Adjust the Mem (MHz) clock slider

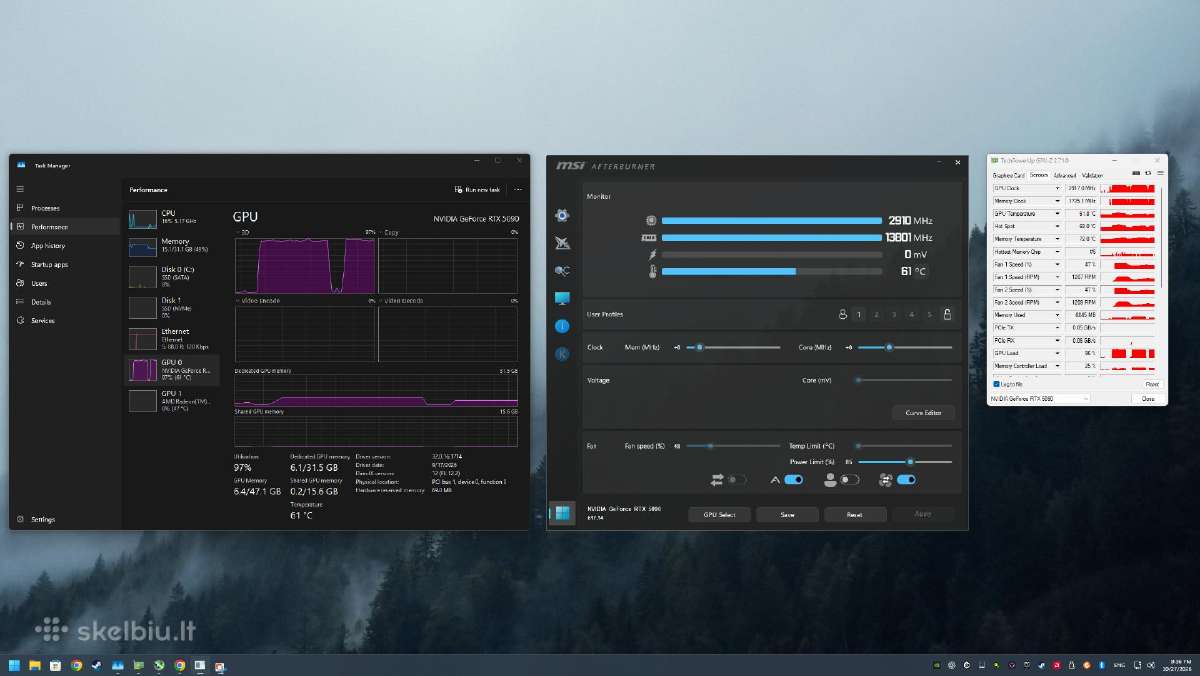click(x=733, y=347)
